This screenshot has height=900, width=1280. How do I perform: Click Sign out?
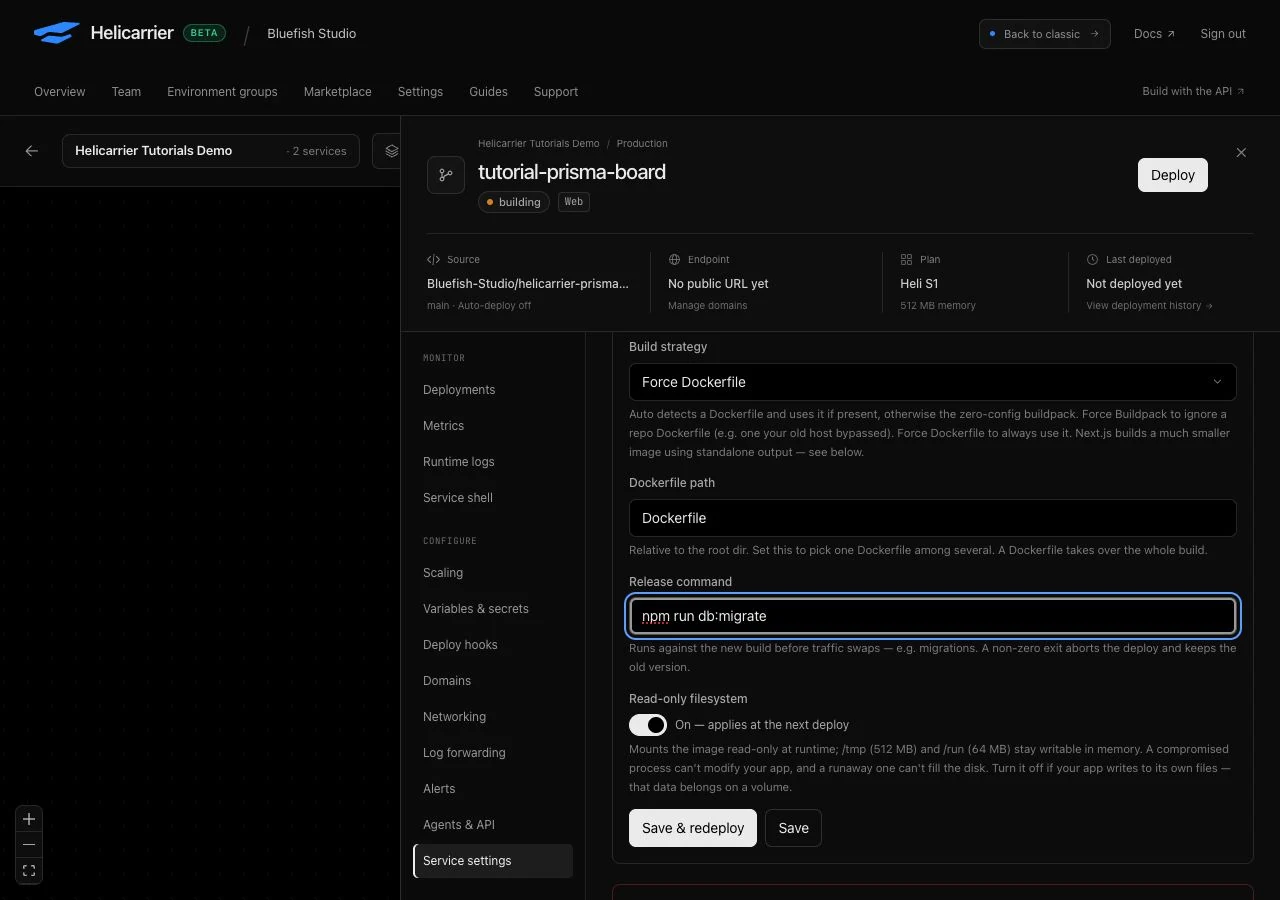click(1223, 34)
